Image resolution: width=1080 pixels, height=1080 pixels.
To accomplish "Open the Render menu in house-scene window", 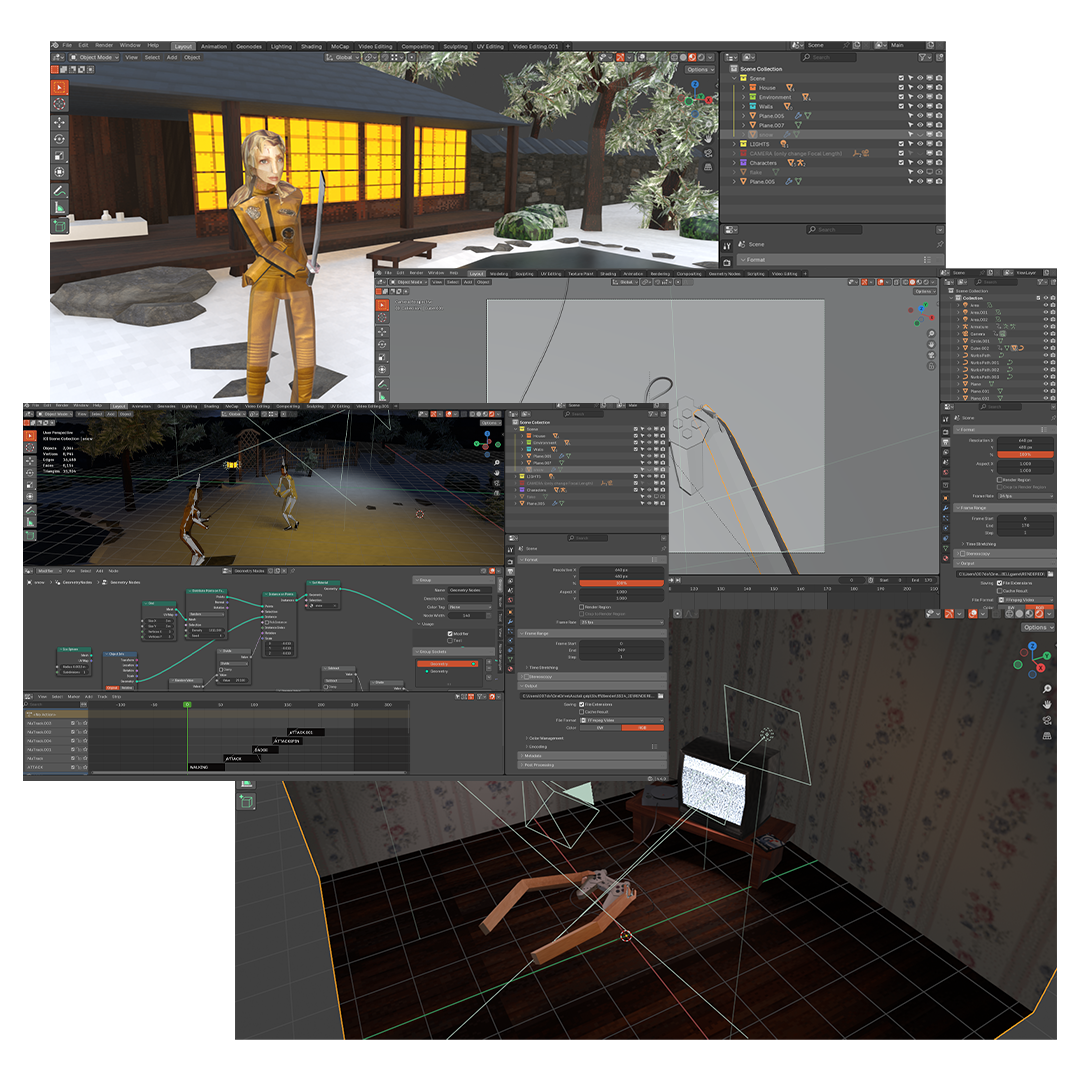I will [104, 45].
